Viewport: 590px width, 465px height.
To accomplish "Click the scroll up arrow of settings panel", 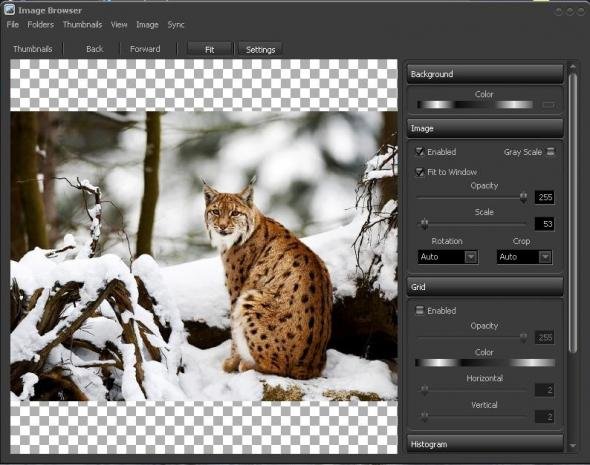I will (x=573, y=67).
